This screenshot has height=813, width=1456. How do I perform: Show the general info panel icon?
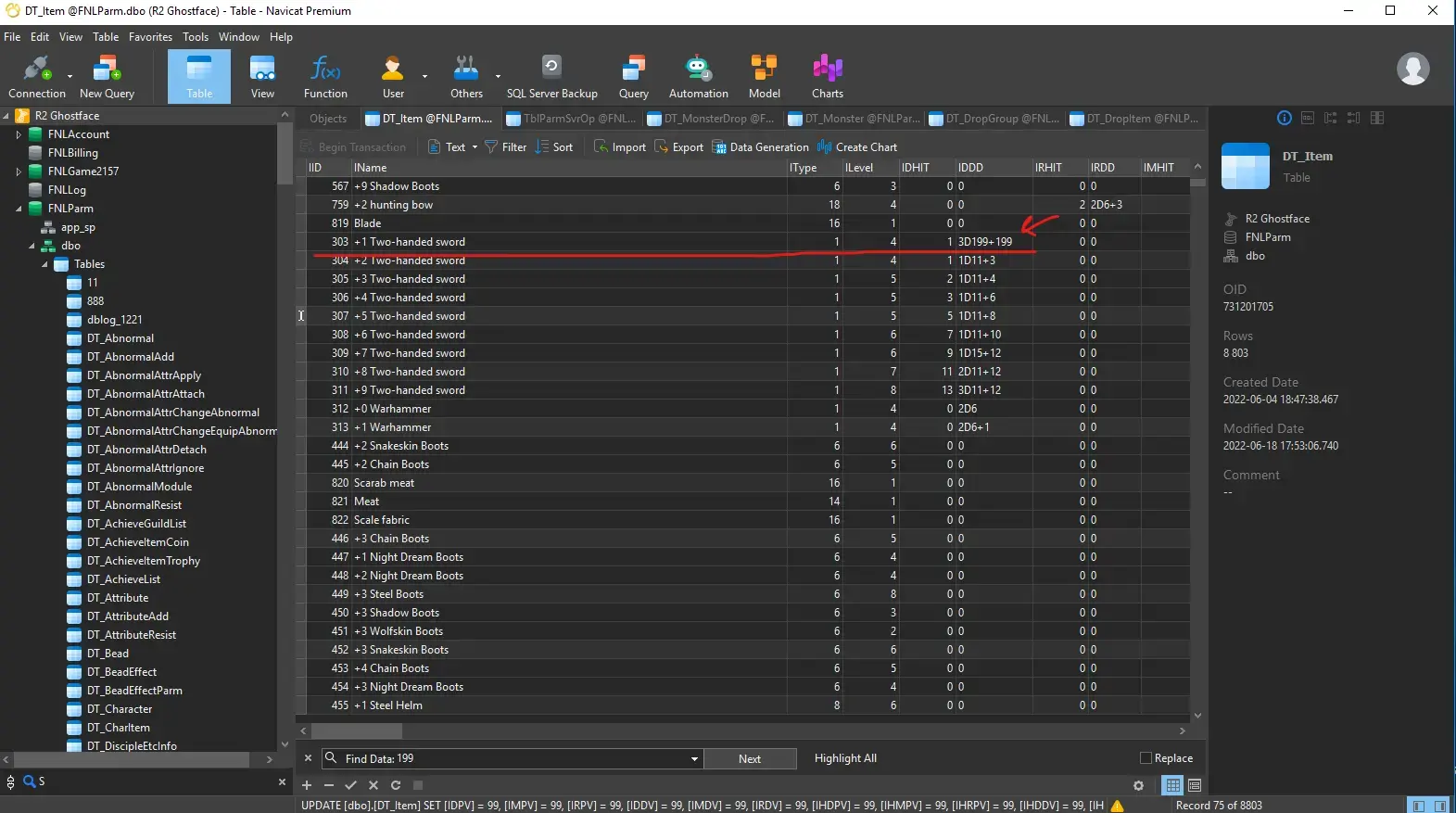point(1284,118)
